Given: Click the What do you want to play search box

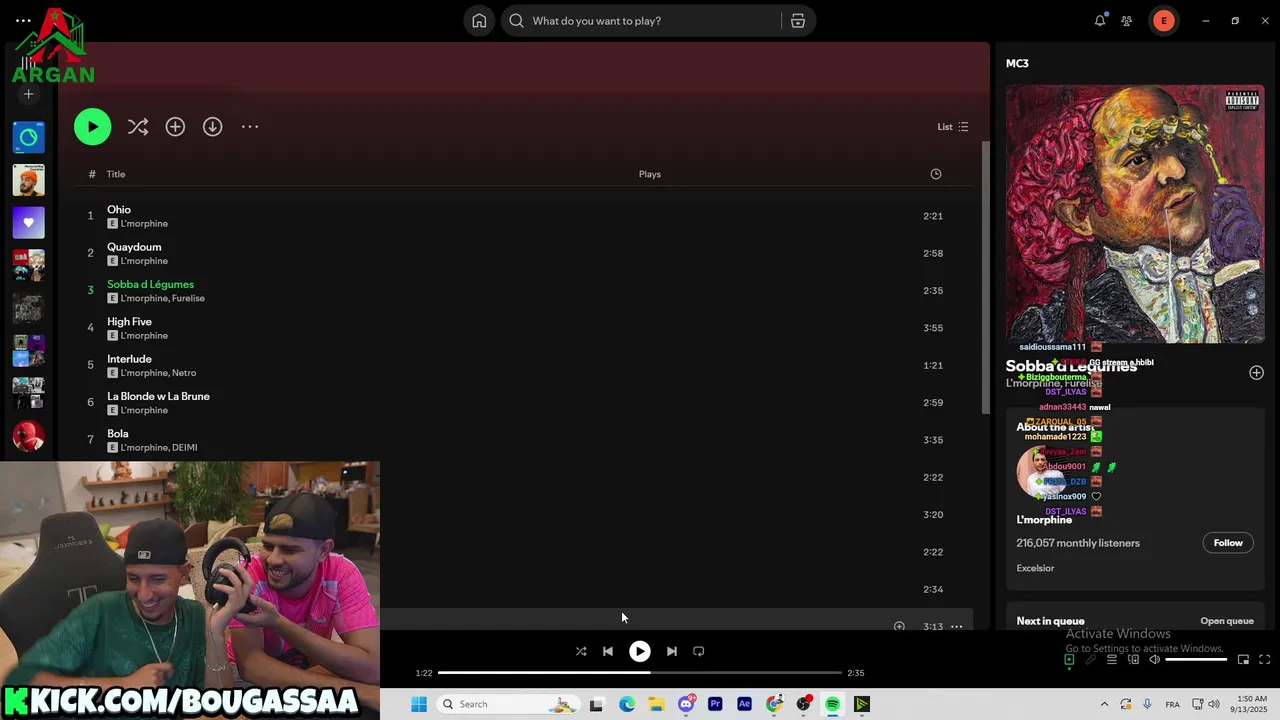Looking at the screenshot, I should tap(641, 21).
